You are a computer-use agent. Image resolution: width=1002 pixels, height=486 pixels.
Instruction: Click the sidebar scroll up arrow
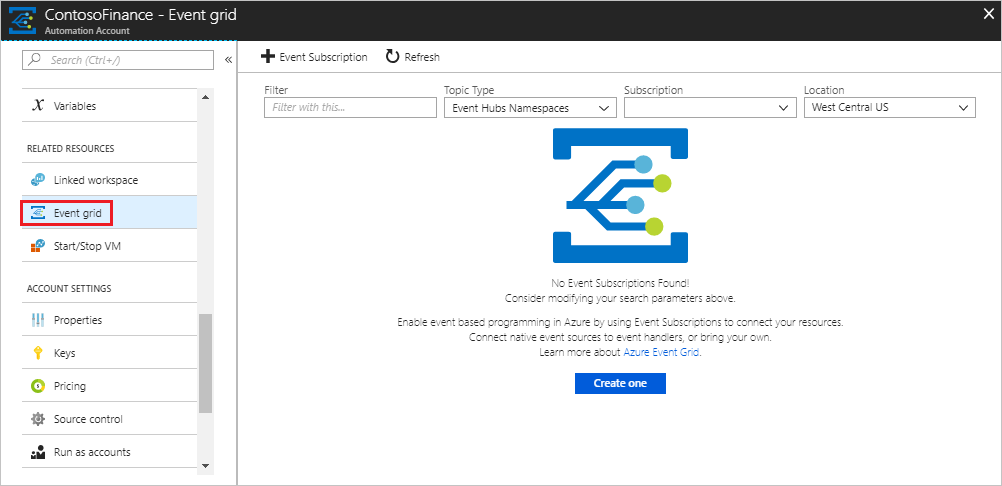click(205, 97)
